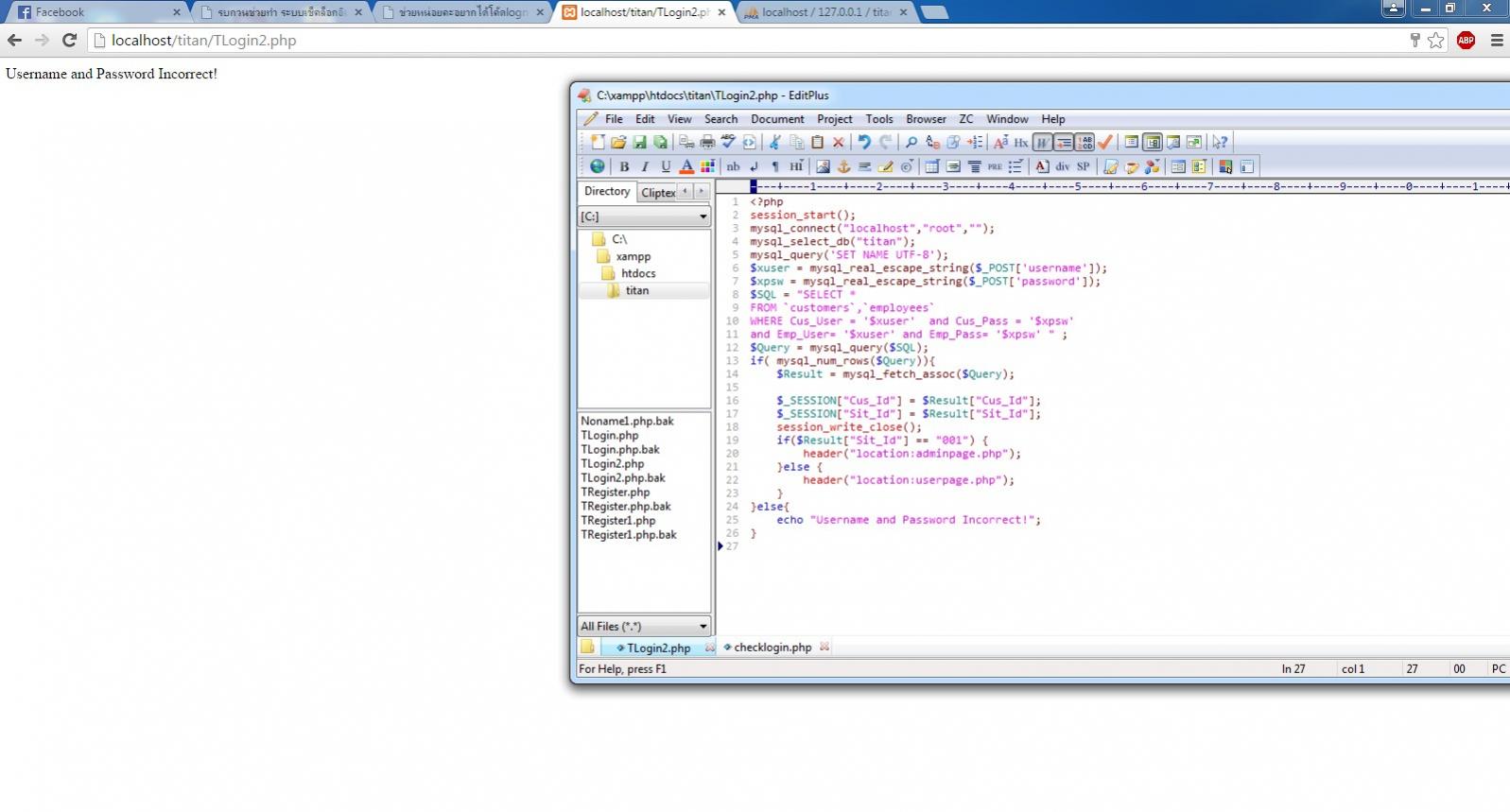
Task: Click the Save All icon
Action: click(x=660, y=142)
